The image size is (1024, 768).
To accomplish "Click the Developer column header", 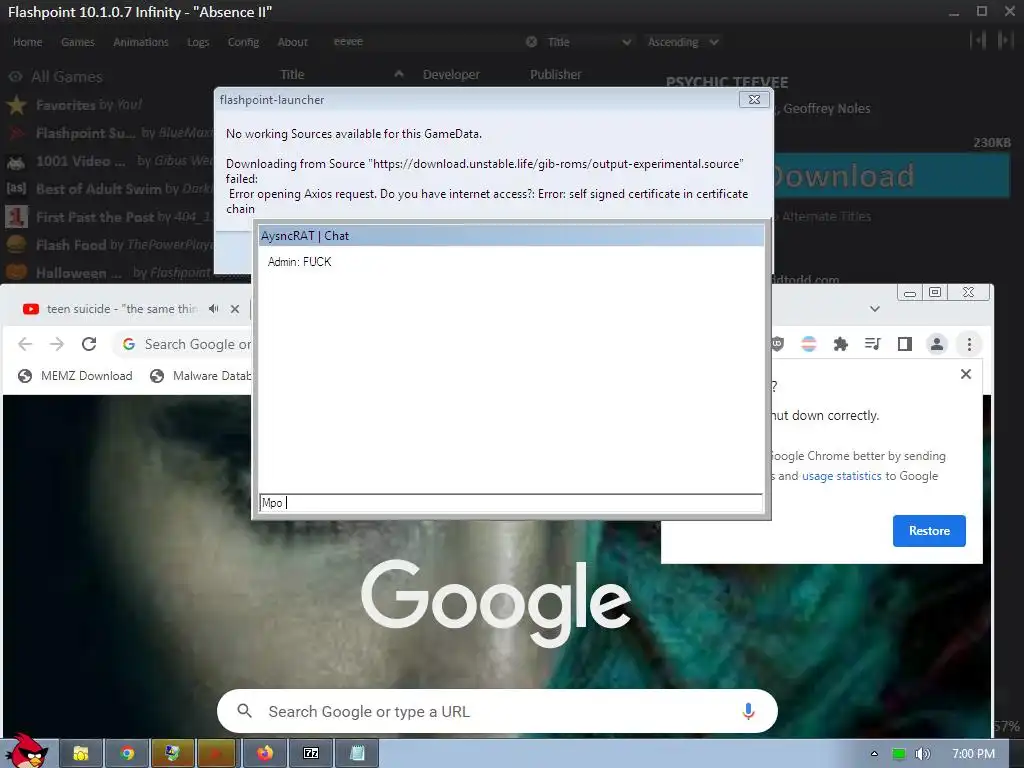I will (451, 74).
